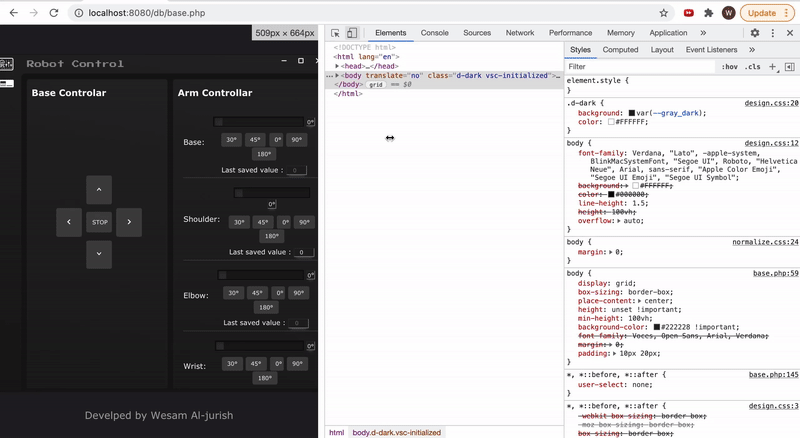View site information icon
Screen dimensions: 800x438
(79, 13)
